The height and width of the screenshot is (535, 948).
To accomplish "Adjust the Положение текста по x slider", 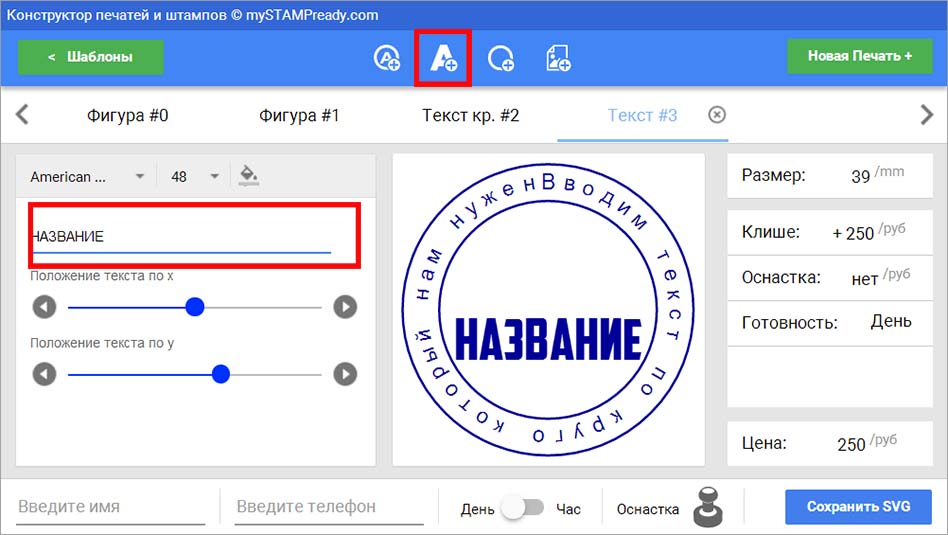I will (195, 307).
